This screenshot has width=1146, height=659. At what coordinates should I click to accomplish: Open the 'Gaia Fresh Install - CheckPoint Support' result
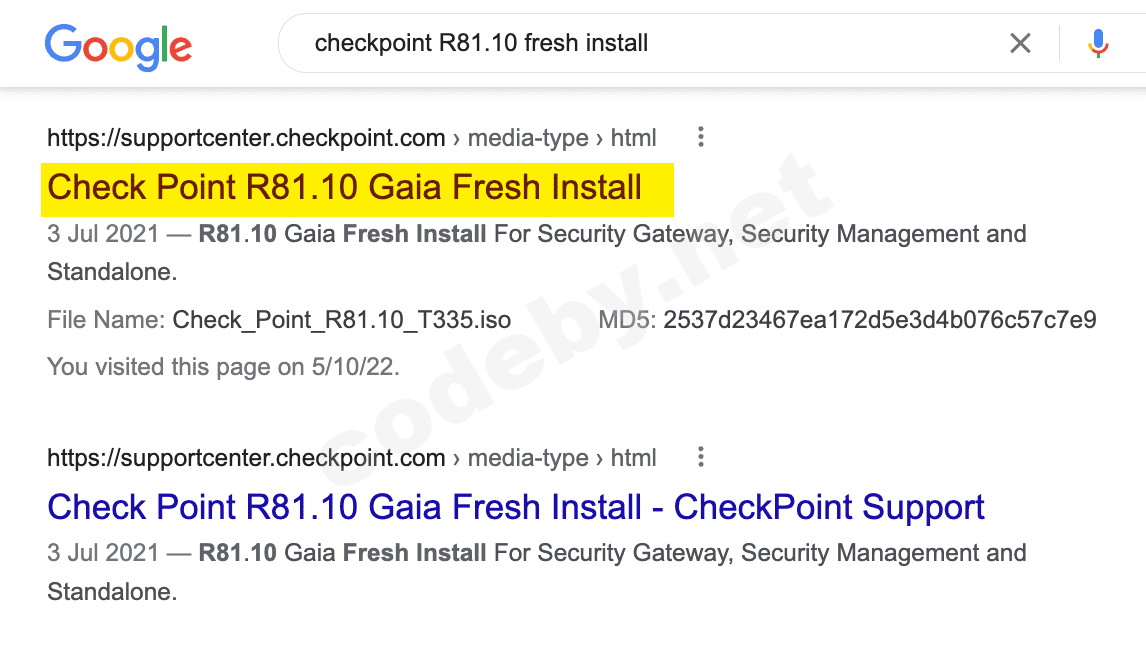coord(515,507)
